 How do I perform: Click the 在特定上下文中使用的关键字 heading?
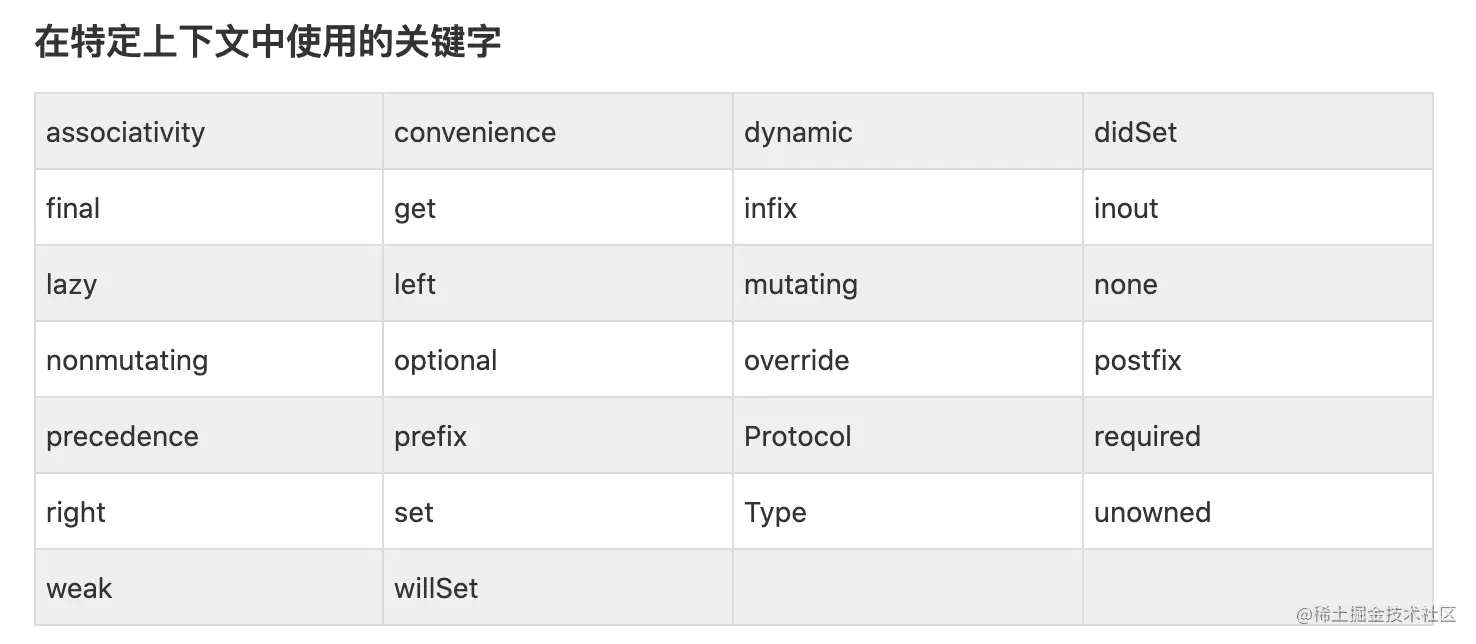point(268,43)
